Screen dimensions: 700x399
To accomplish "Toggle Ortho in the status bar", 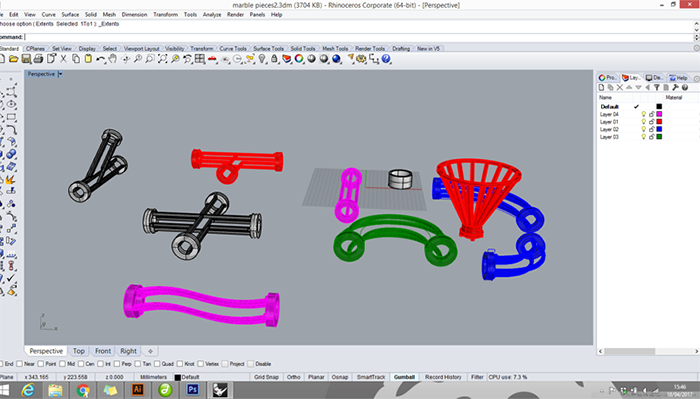I will (x=293, y=377).
